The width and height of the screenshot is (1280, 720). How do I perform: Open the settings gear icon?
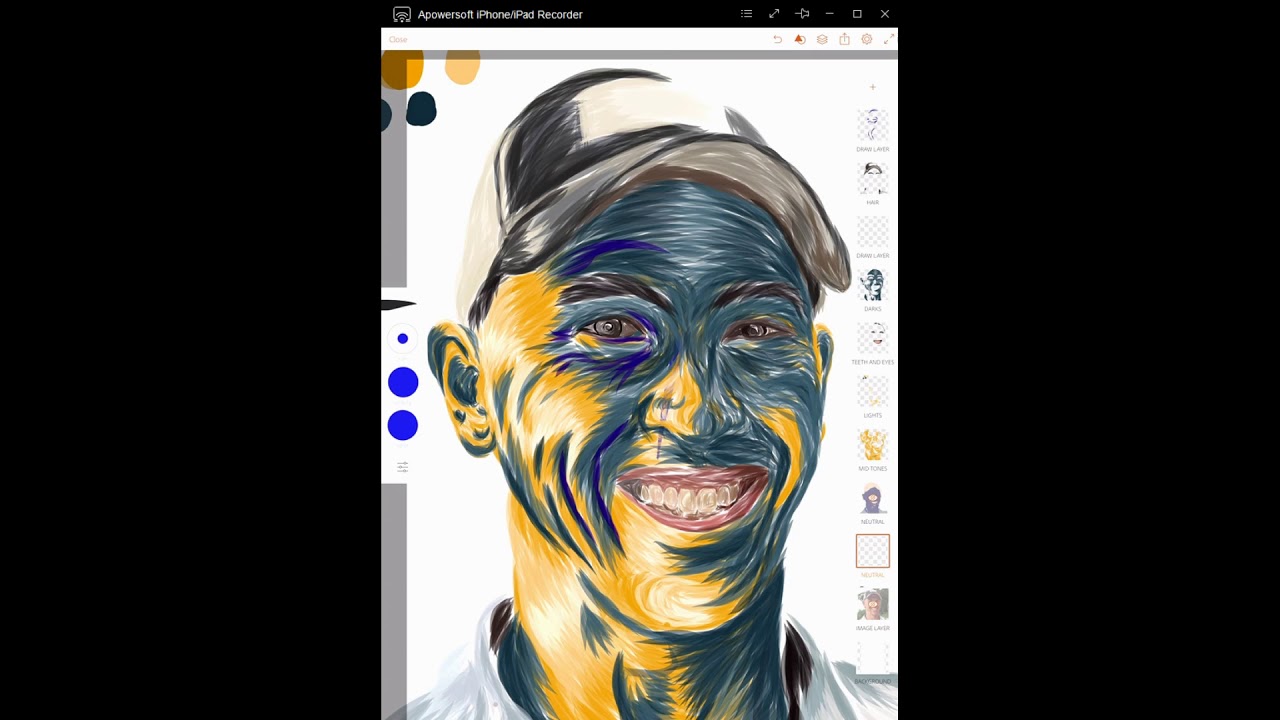tap(867, 39)
